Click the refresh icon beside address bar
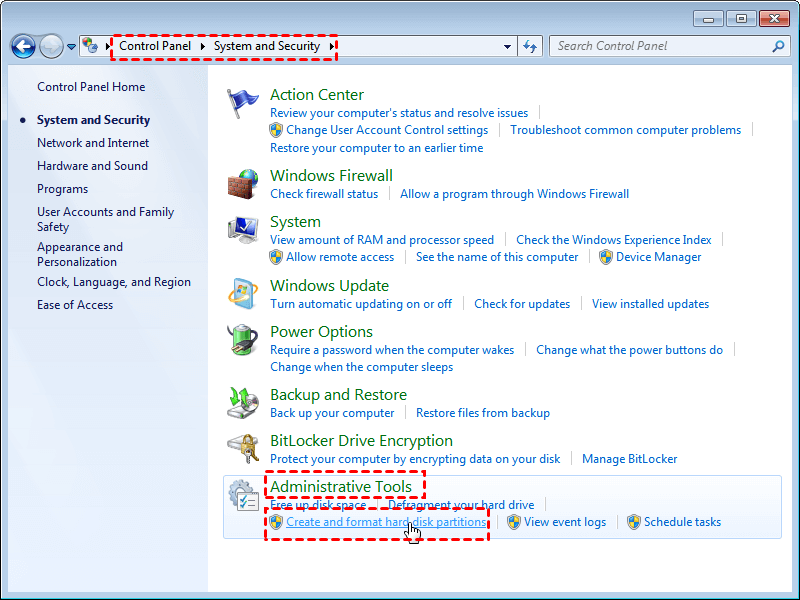The image size is (800, 600). 530,47
